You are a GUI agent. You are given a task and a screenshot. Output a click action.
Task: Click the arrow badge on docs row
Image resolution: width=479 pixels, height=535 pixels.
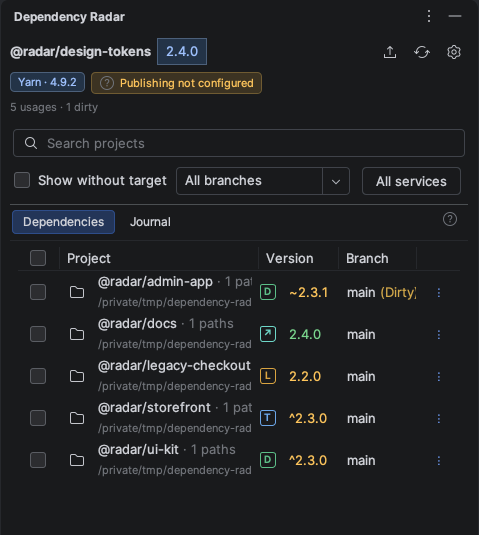point(268,334)
